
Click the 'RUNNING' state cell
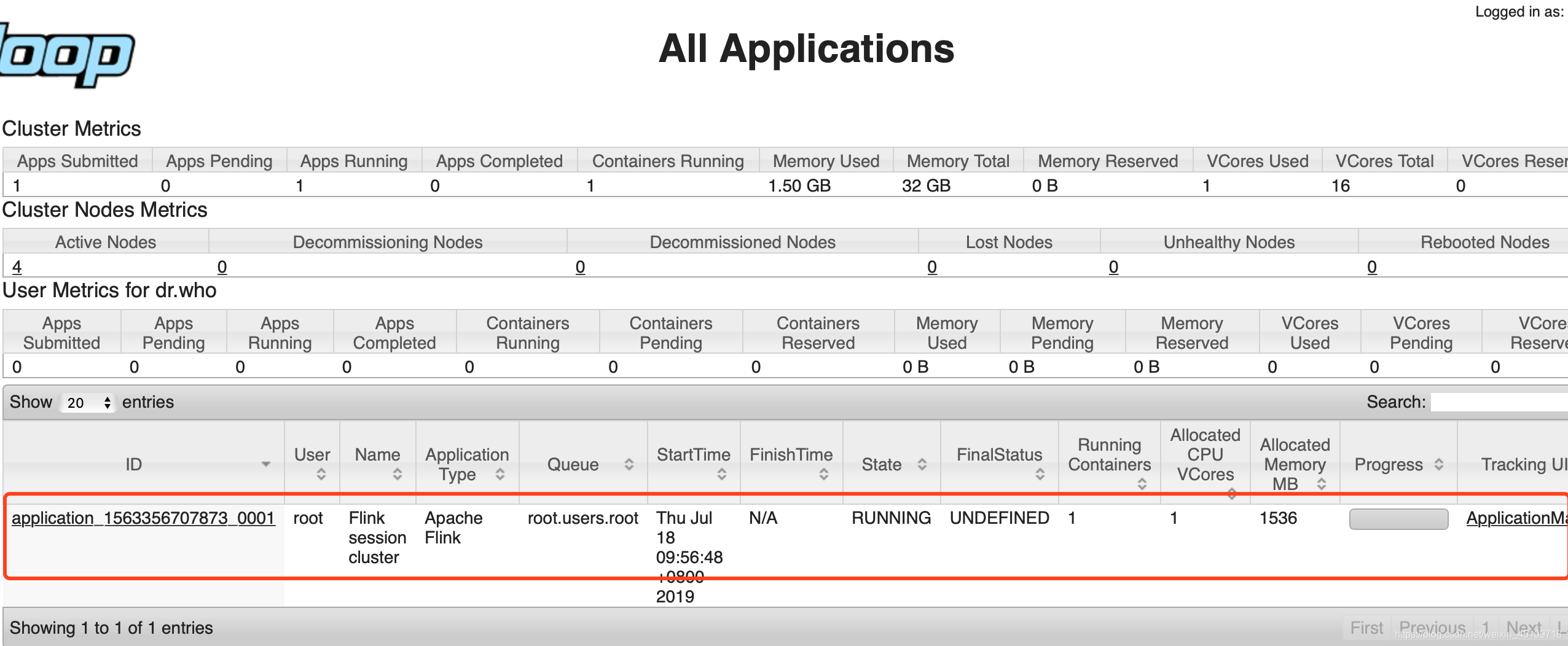[x=892, y=518]
